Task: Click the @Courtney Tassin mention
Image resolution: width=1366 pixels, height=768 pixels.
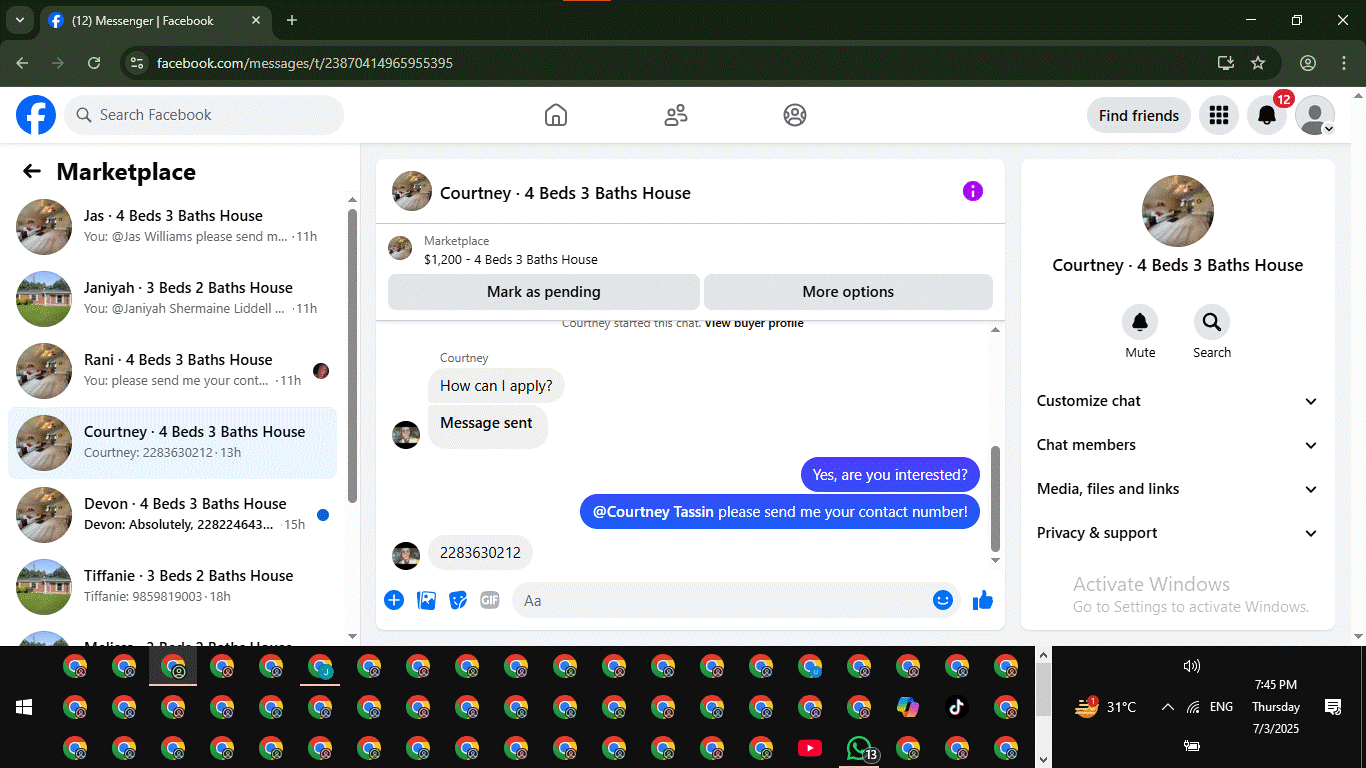Action: (x=653, y=512)
